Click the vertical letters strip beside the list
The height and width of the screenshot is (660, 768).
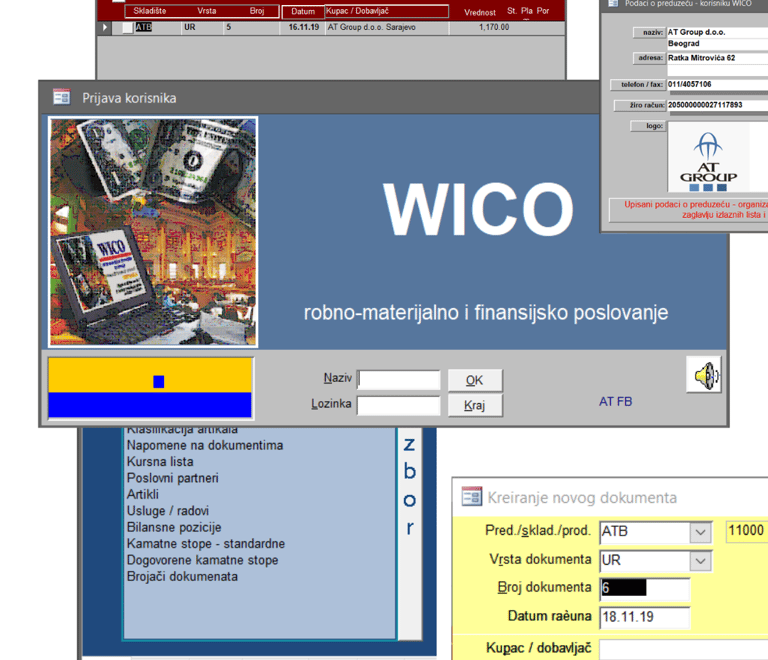tap(410, 534)
